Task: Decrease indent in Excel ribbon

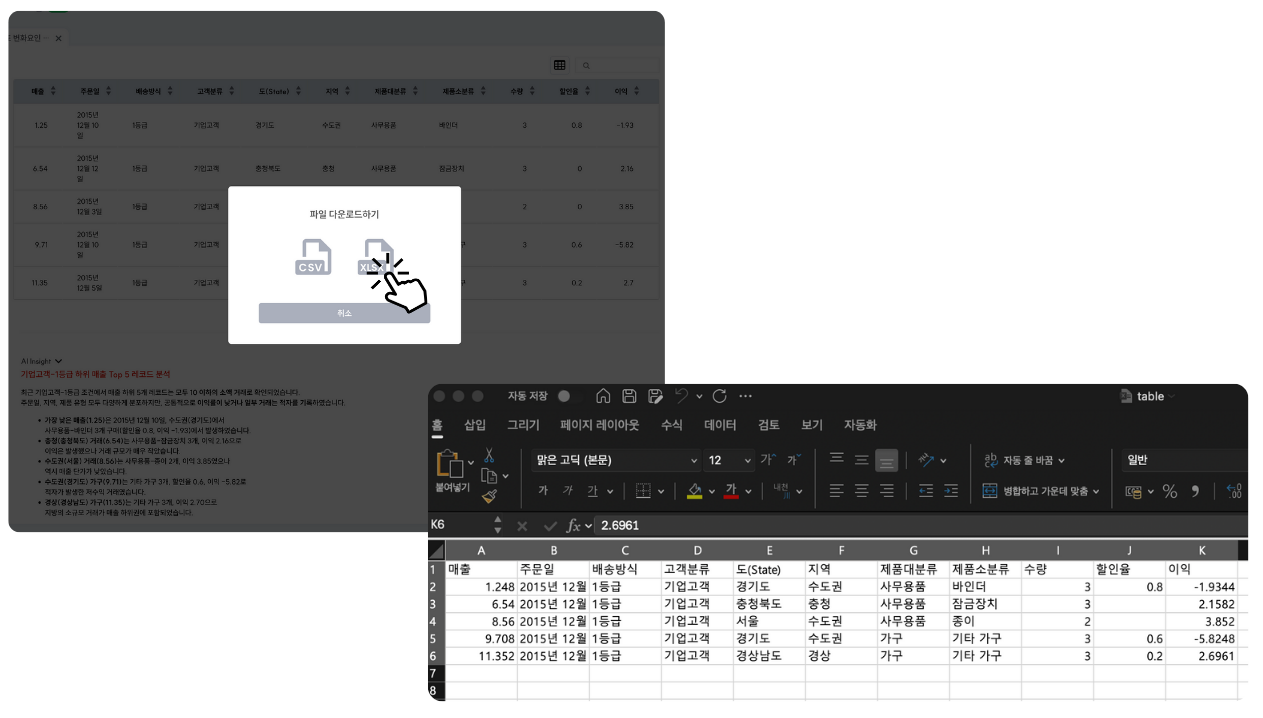Action: (926, 491)
